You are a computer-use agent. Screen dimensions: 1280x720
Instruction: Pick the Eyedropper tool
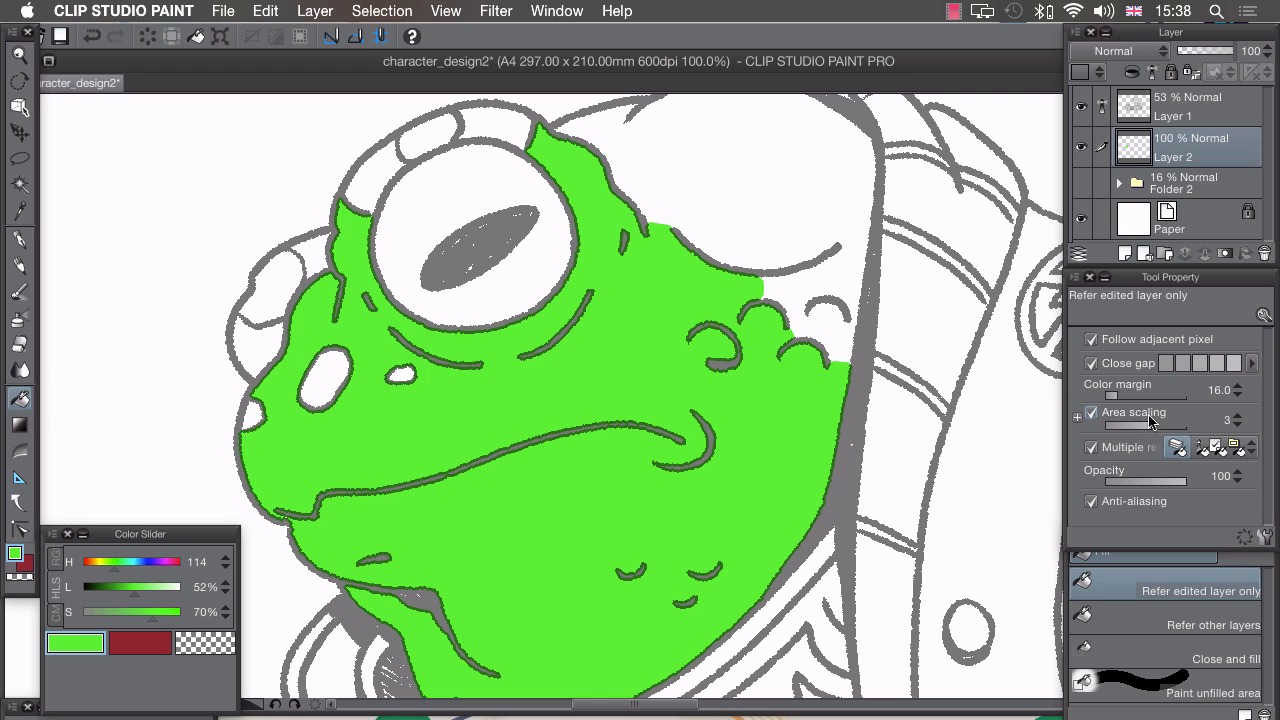[x=19, y=211]
